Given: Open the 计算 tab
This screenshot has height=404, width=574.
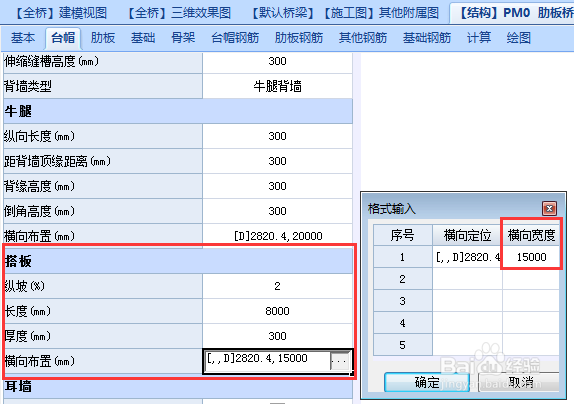Looking at the screenshot, I should 478,38.
